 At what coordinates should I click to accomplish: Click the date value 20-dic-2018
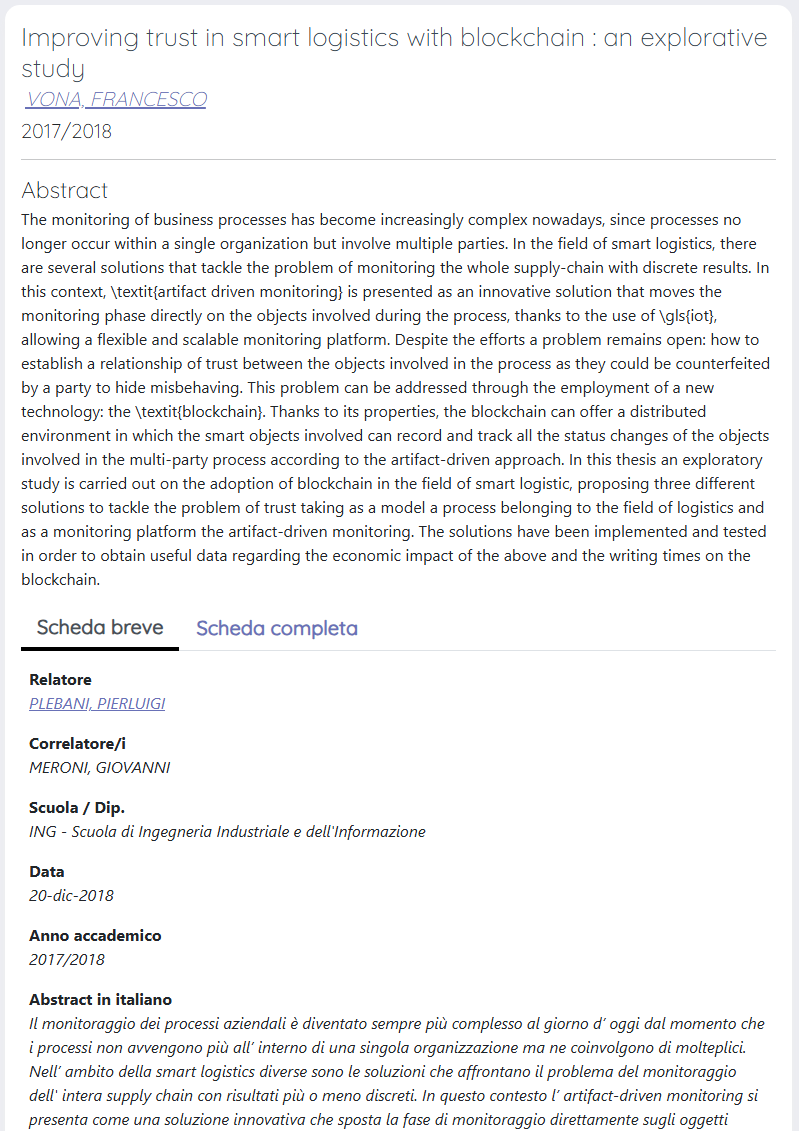click(71, 896)
